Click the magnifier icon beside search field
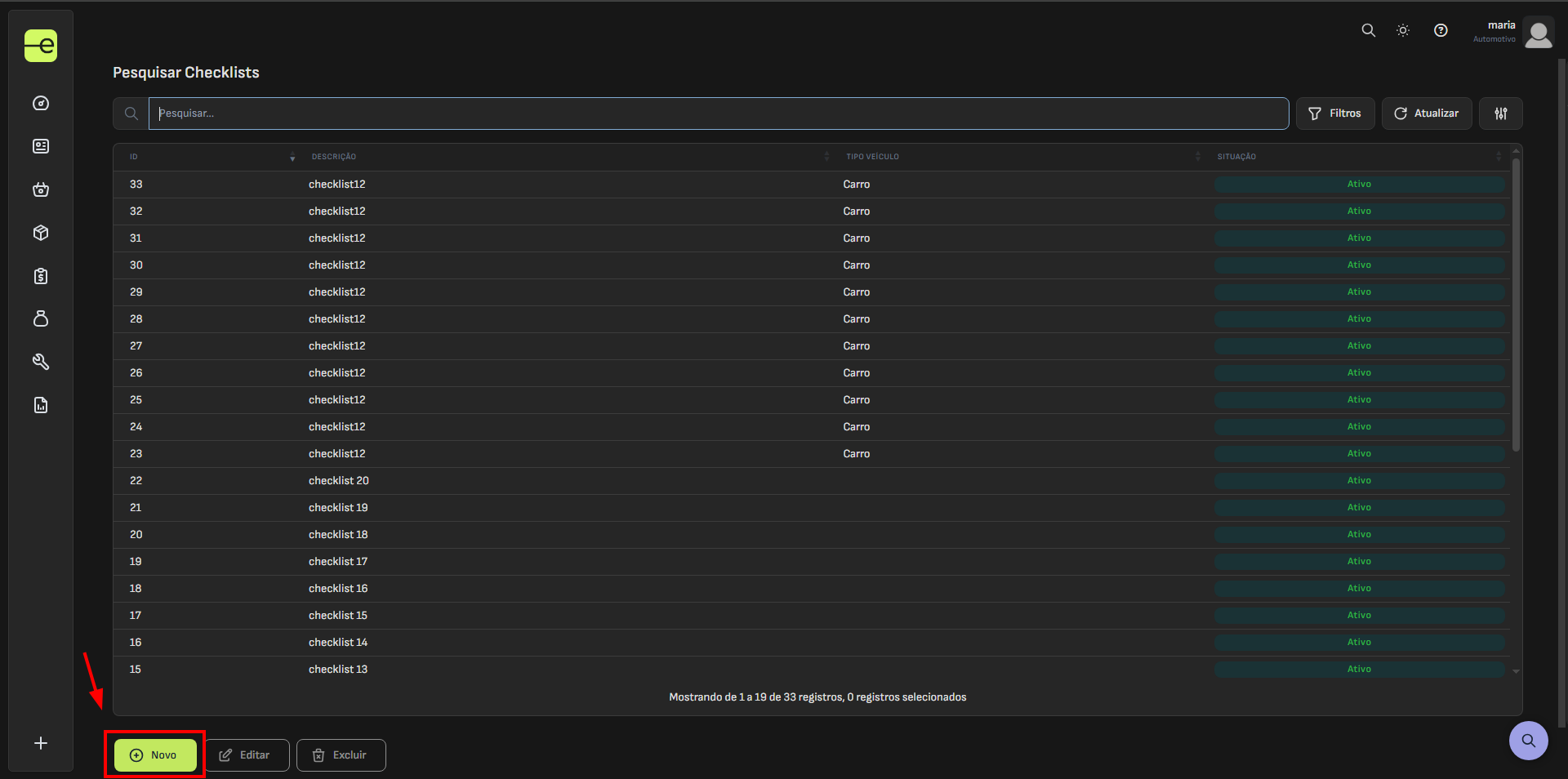Image resolution: width=1568 pixels, height=779 pixels. (131, 114)
